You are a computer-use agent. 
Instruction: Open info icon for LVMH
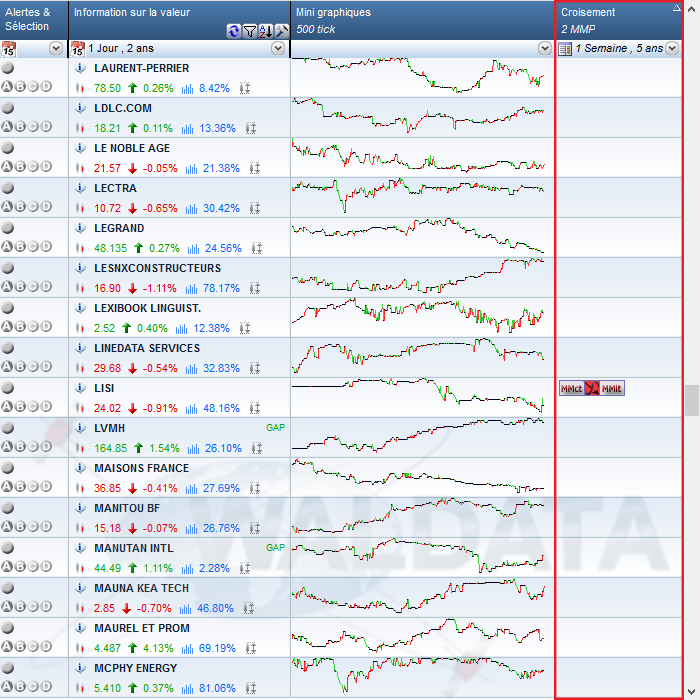pyautogui.click(x=80, y=428)
